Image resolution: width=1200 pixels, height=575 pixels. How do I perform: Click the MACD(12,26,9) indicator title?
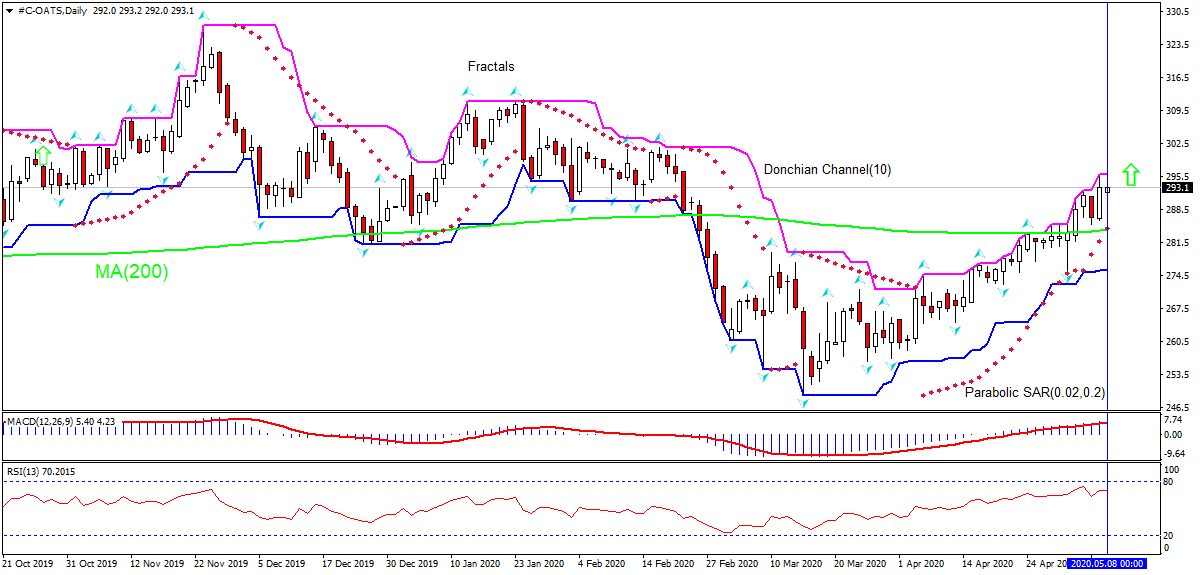47,422
